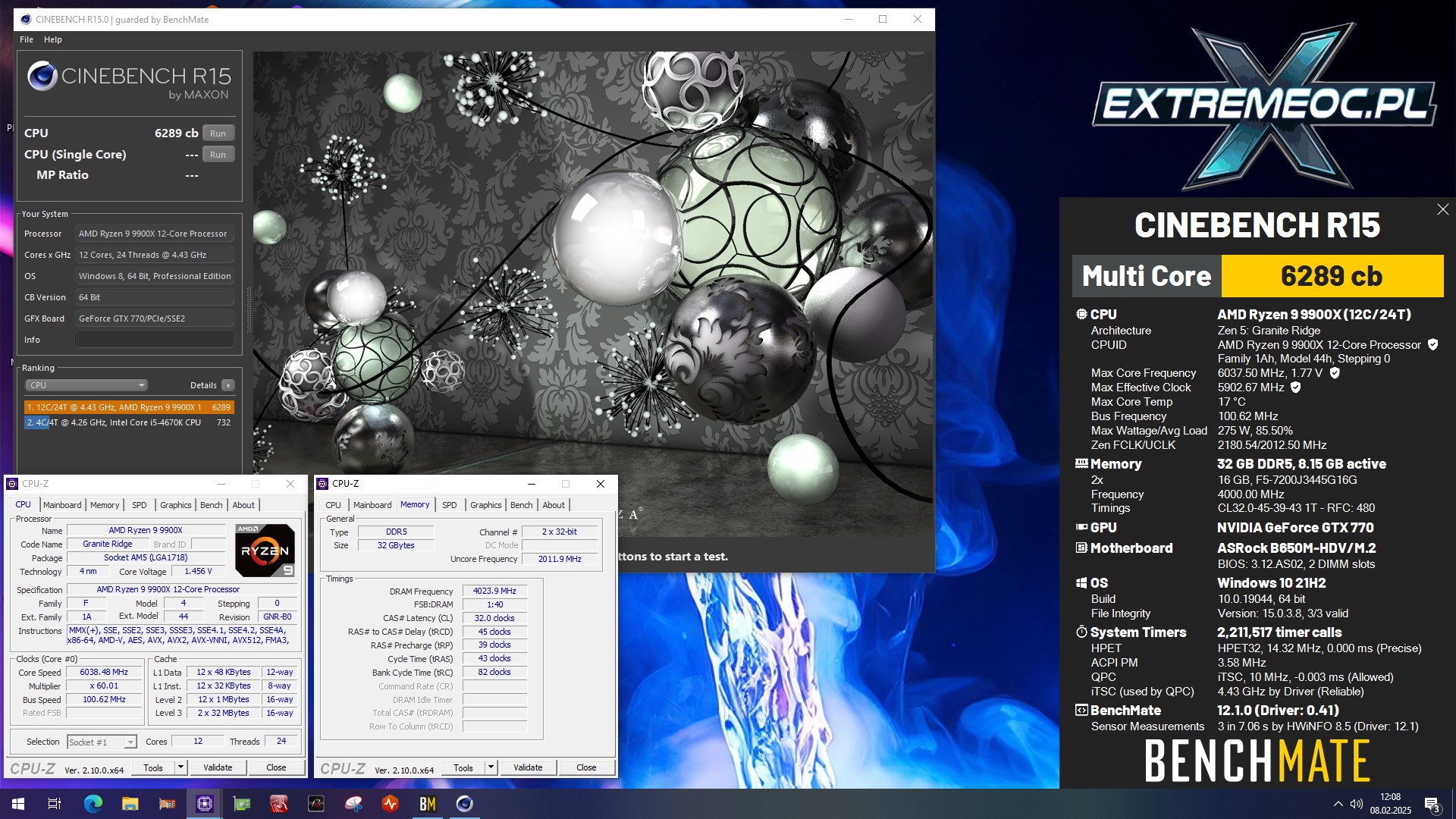Click the OS Windows logo in BenchMate
Screen dimensions: 1456x819
tap(1081, 582)
